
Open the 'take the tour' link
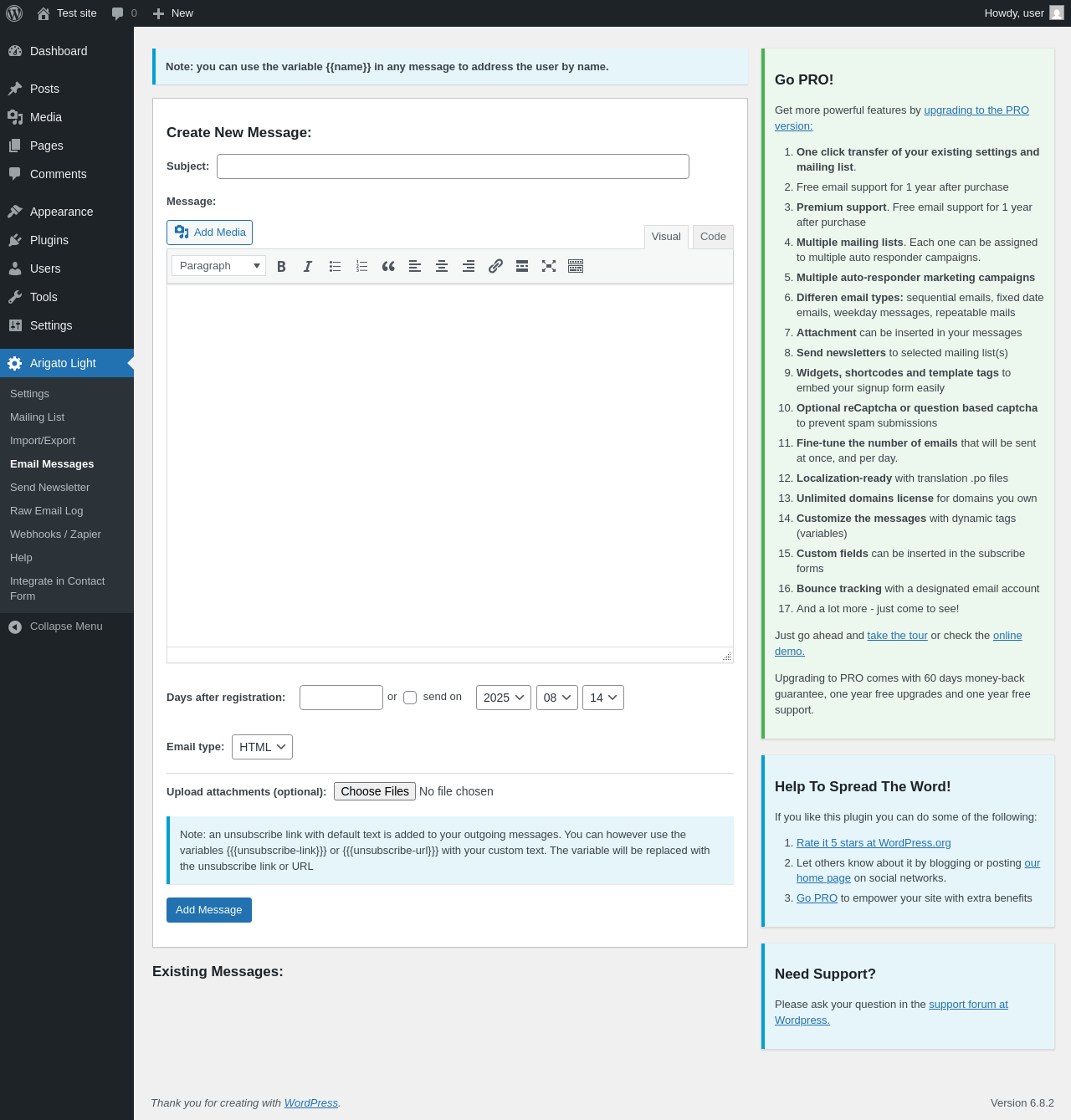(x=897, y=636)
